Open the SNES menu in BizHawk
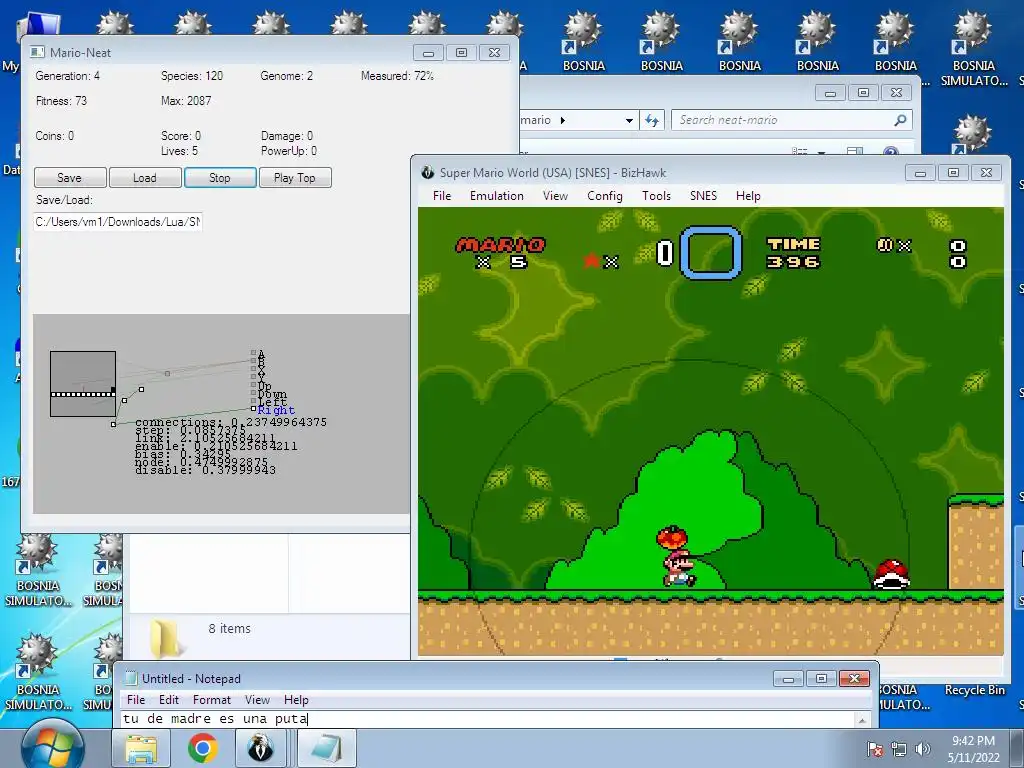The image size is (1024, 768). tap(703, 196)
